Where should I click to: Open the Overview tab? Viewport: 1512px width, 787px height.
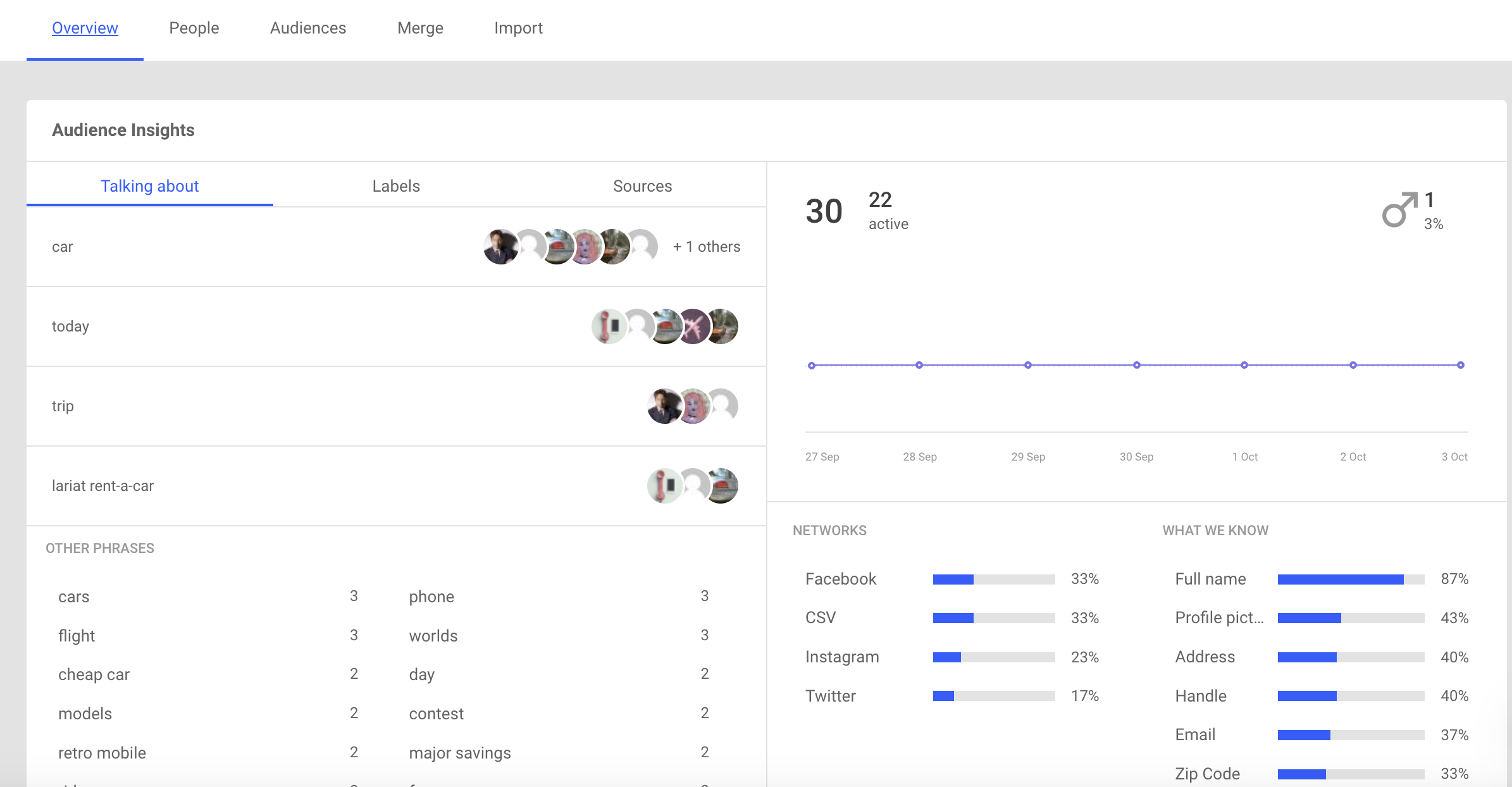[85, 28]
